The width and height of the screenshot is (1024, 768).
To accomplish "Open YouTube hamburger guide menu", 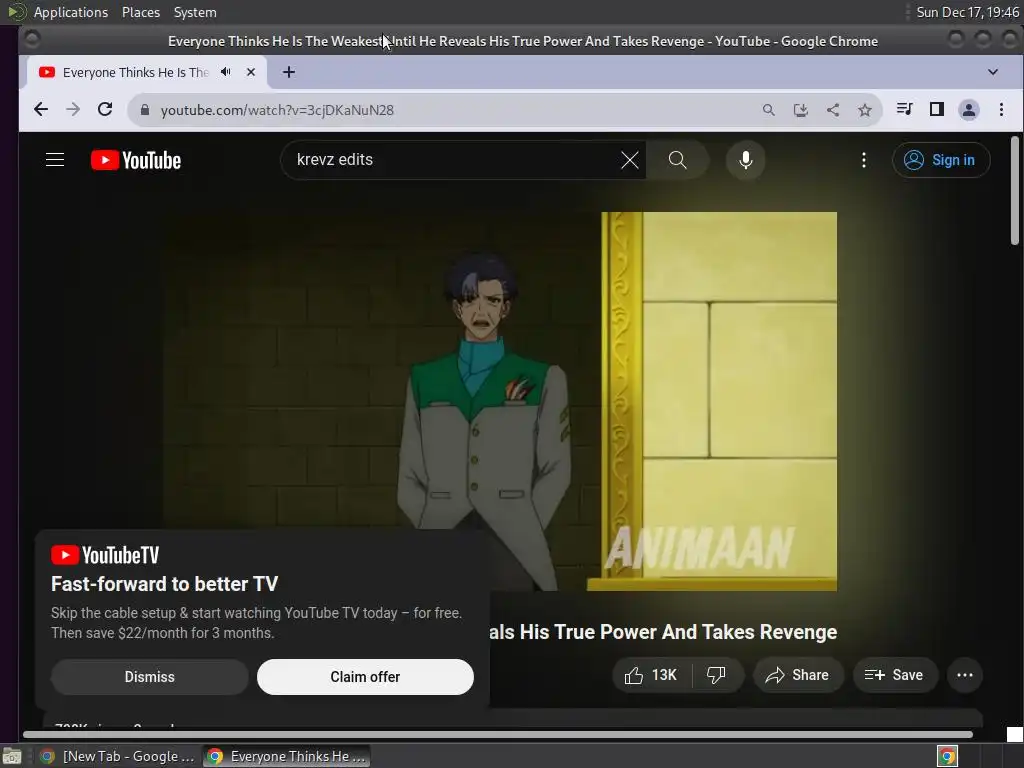I will (55, 160).
